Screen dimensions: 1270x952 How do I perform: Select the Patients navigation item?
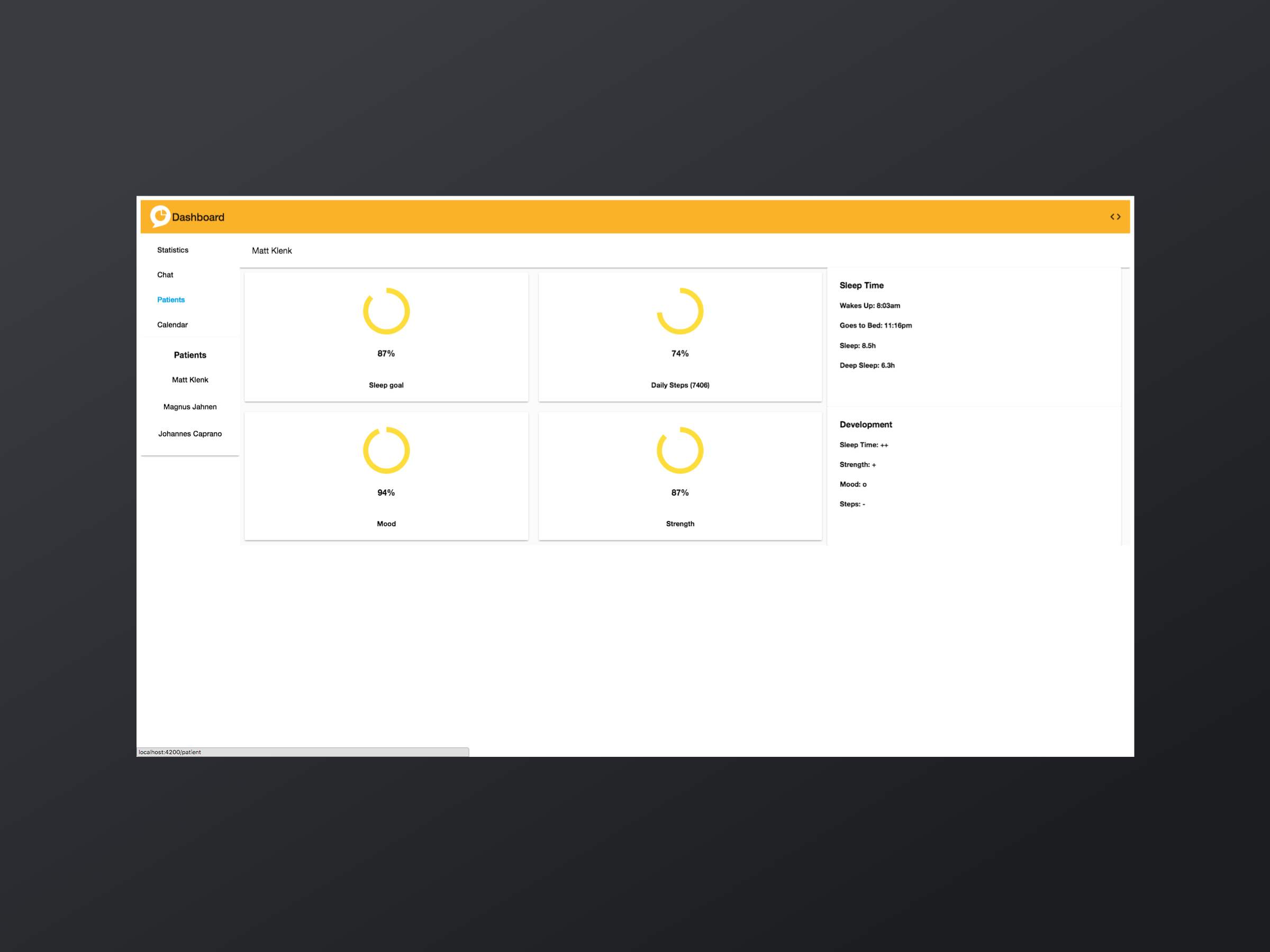171,299
